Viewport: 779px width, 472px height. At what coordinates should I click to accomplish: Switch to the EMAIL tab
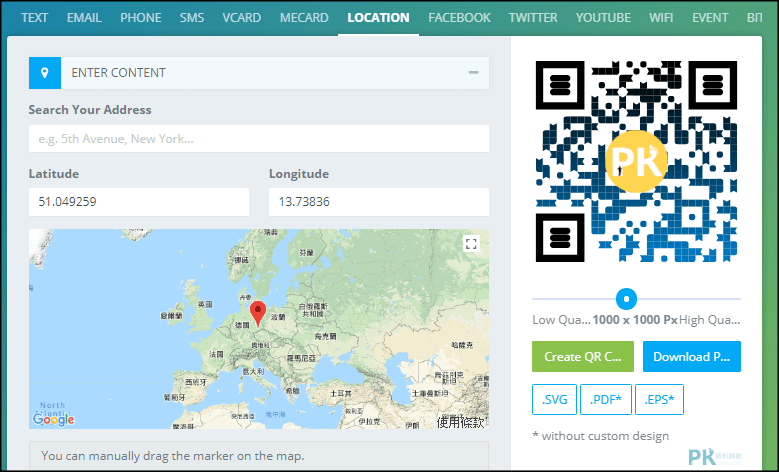[84, 17]
